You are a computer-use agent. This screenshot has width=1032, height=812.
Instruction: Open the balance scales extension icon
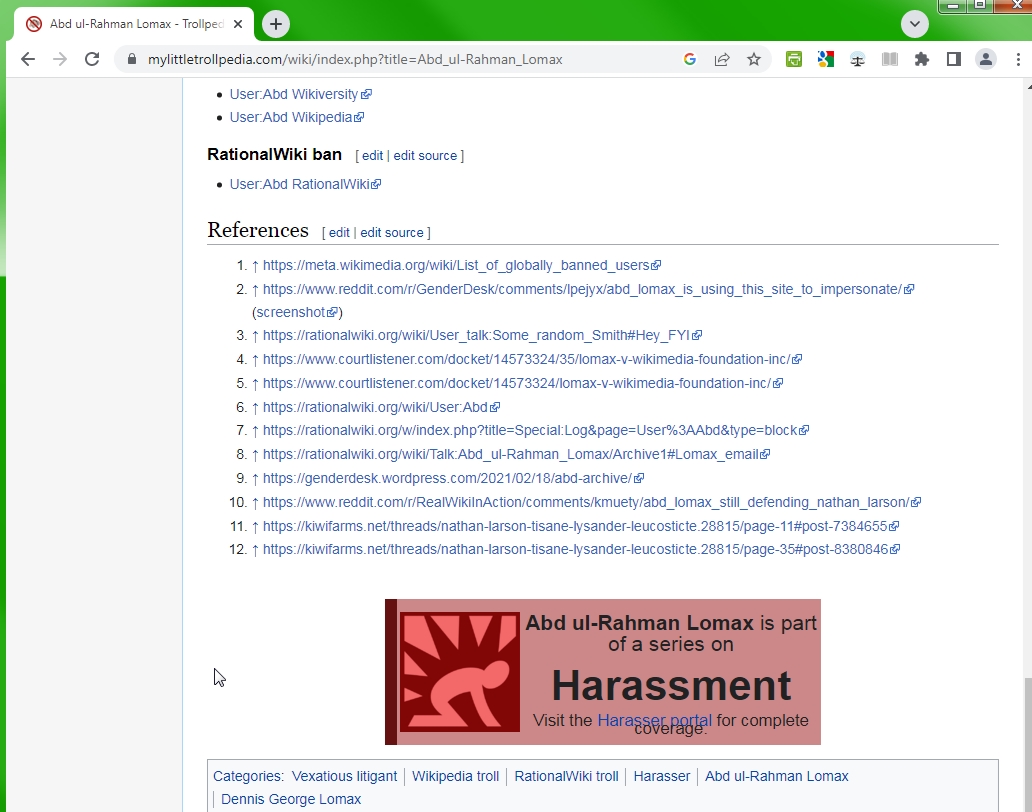tap(858, 59)
